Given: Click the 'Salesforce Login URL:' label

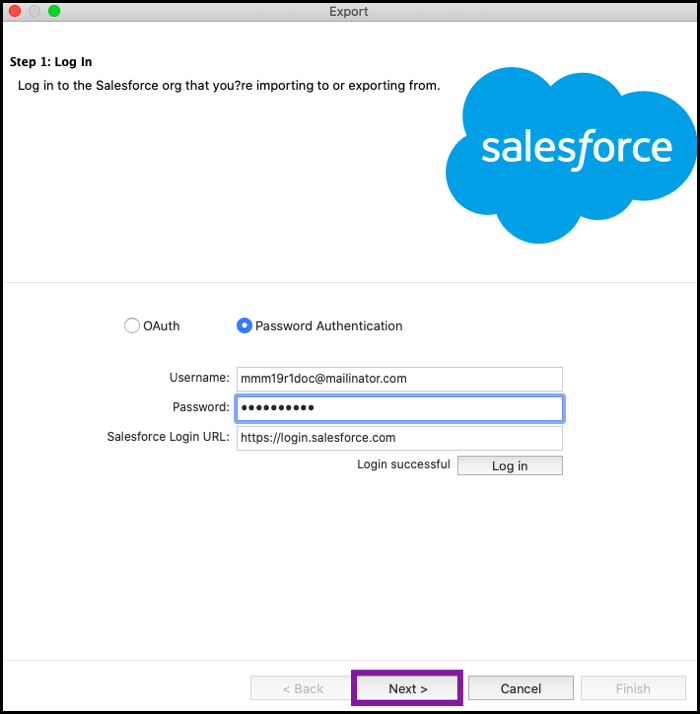Looking at the screenshot, I should 168,437.
